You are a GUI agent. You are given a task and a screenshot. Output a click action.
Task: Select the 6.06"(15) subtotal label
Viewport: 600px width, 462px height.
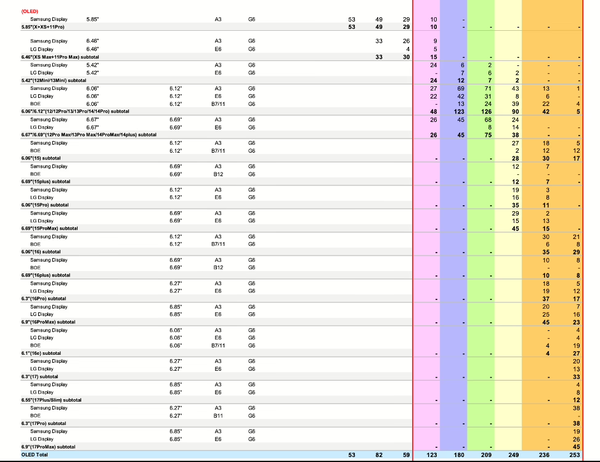pyautogui.click(x=41, y=158)
